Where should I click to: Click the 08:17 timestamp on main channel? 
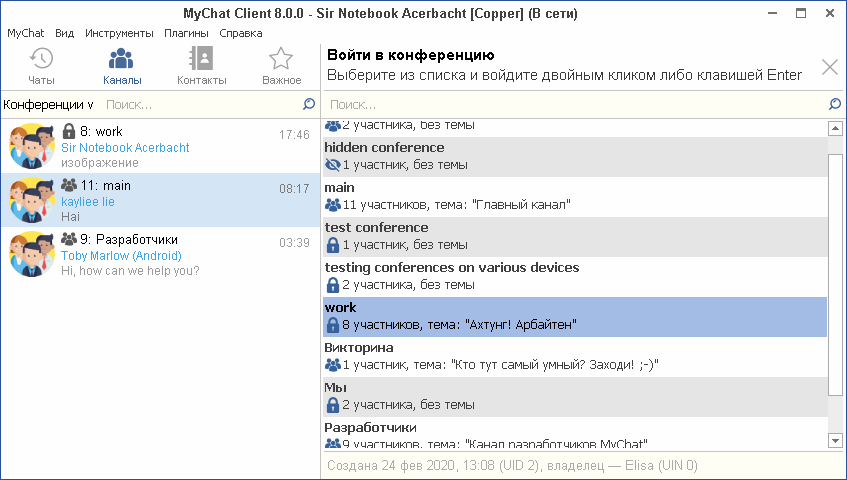coord(294,188)
